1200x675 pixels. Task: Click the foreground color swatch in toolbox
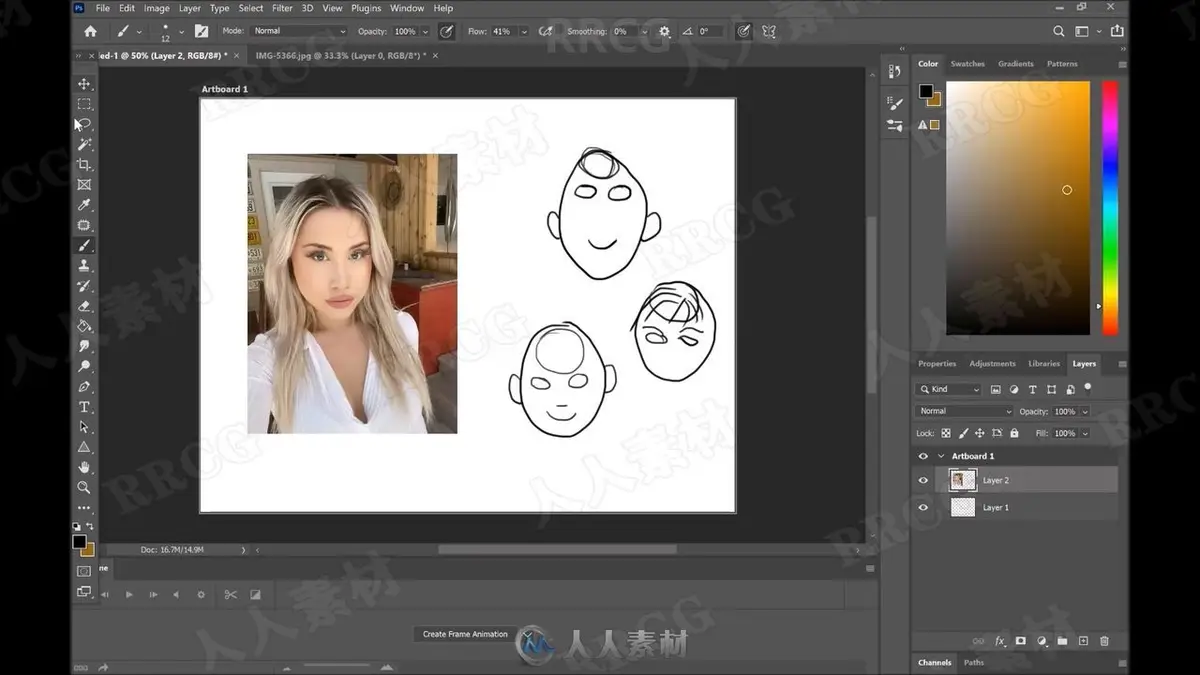pos(79,541)
